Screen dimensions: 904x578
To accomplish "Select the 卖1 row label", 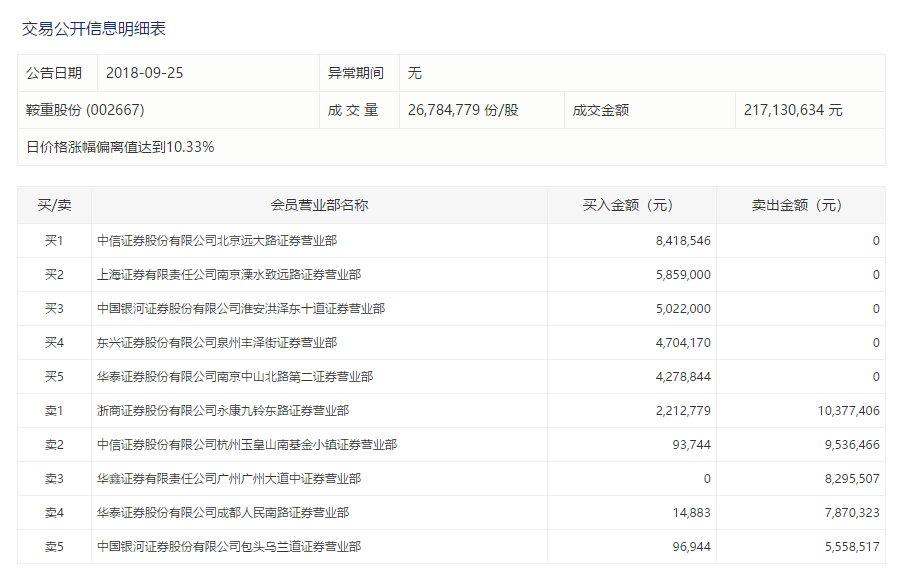I will coord(54,411).
